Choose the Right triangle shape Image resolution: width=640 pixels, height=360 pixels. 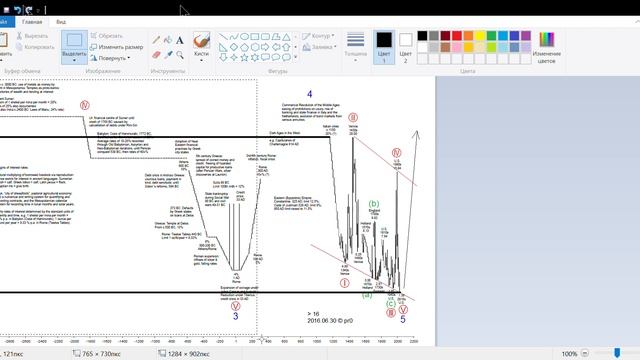click(223, 47)
